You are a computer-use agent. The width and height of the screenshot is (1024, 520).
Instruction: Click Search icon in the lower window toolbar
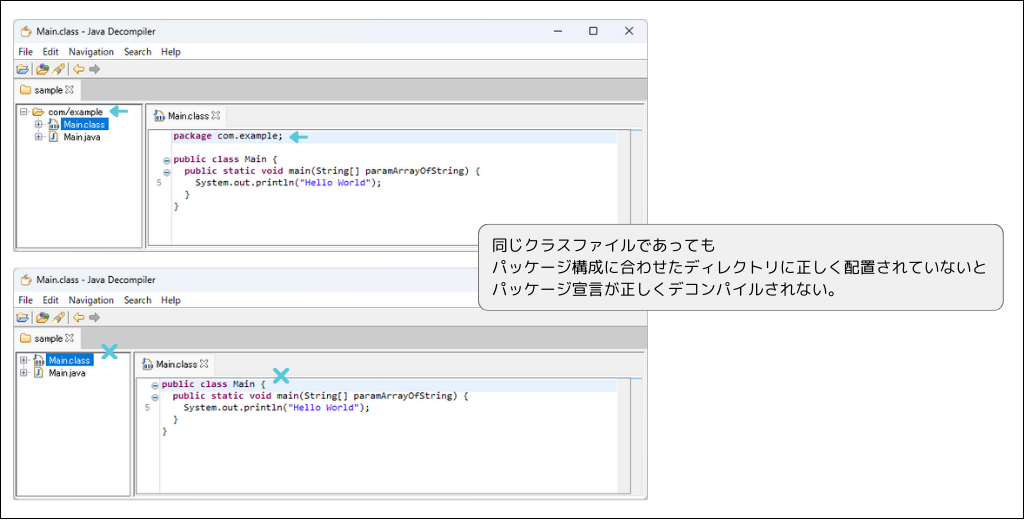click(59, 318)
